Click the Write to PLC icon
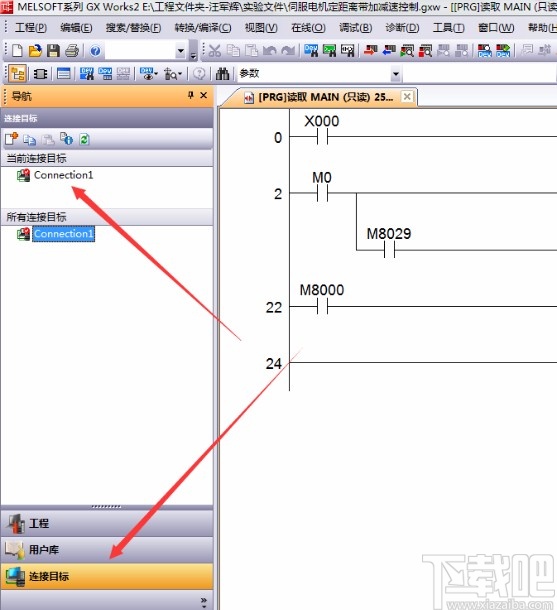 click(x=371, y=50)
